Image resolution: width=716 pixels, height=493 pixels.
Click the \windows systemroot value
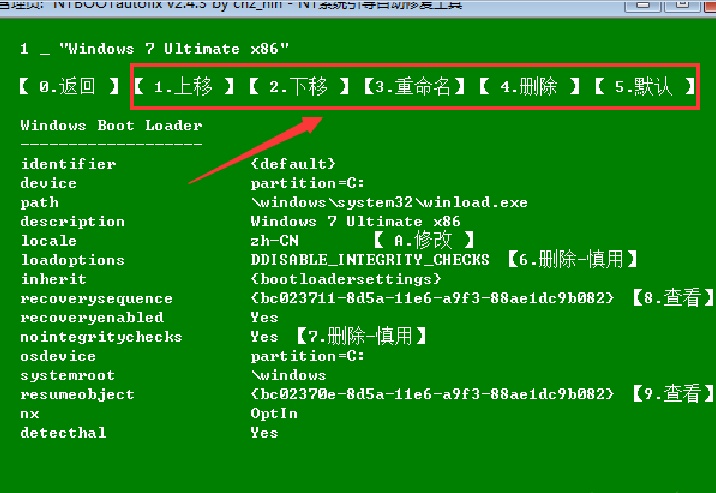pyautogui.click(x=288, y=375)
